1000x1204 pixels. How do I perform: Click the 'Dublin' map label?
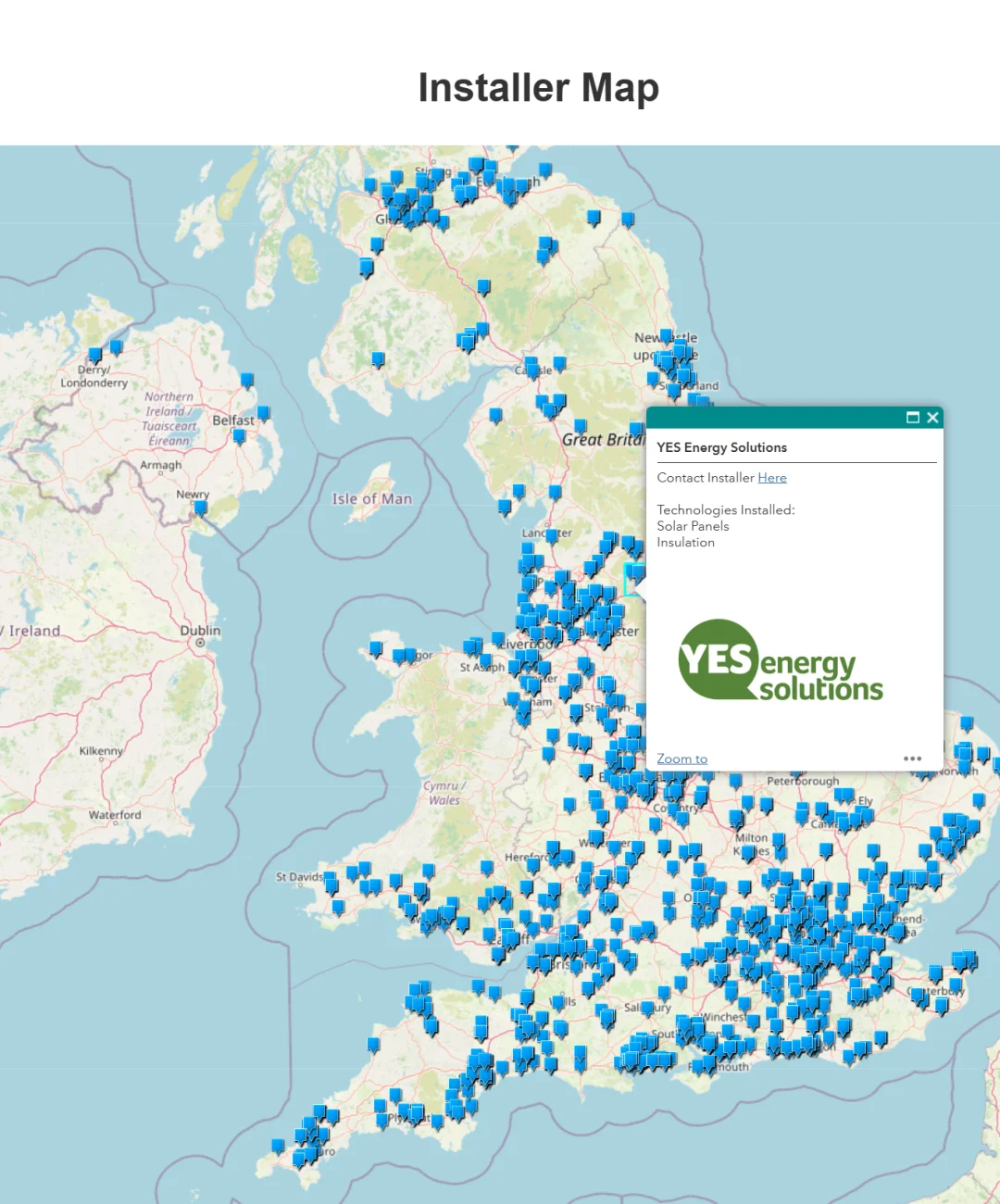coord(200,631)
